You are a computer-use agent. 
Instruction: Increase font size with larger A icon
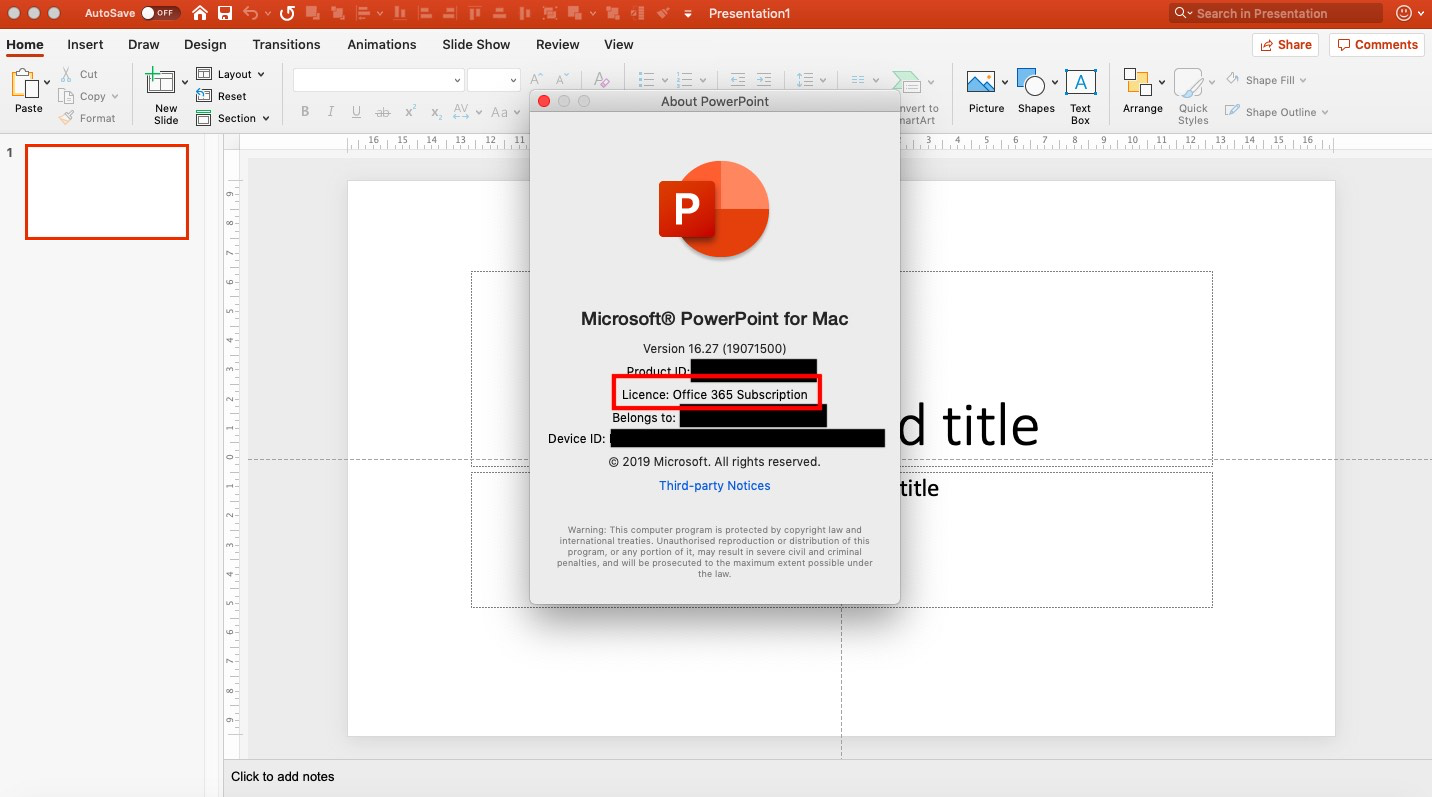click(537, 80)
